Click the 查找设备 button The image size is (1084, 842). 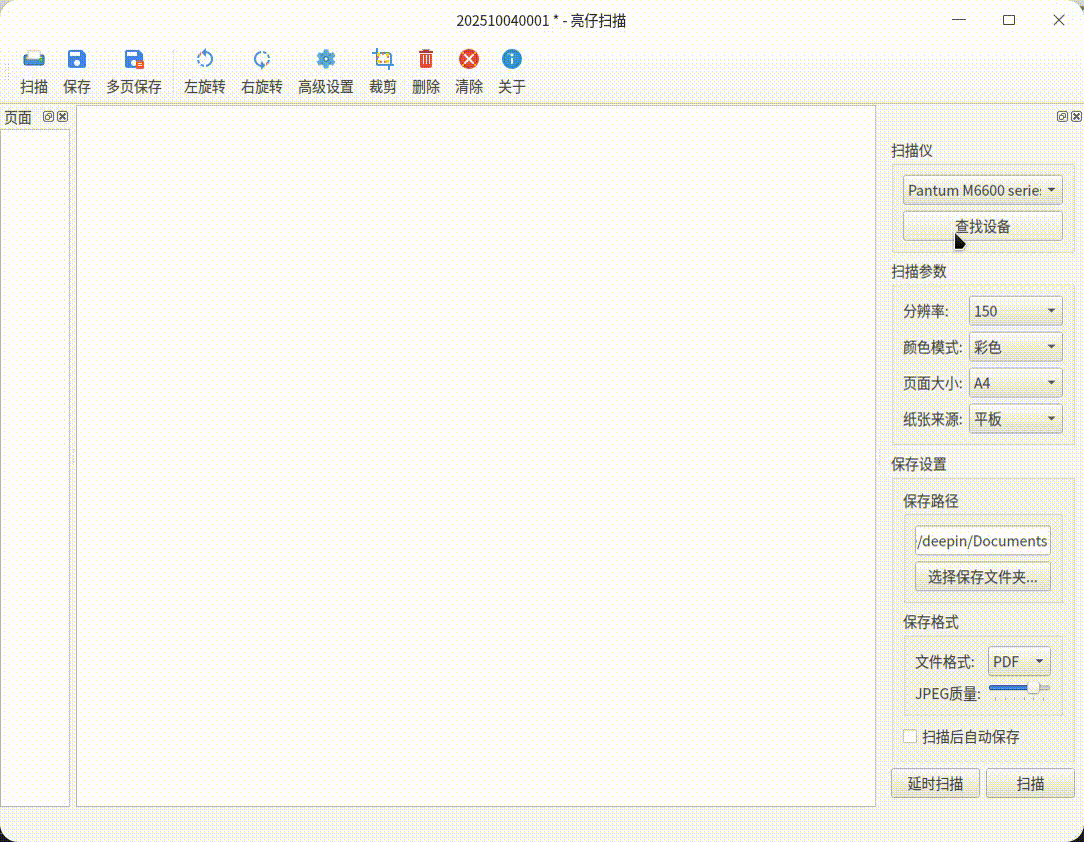click(x=982, y=227)
